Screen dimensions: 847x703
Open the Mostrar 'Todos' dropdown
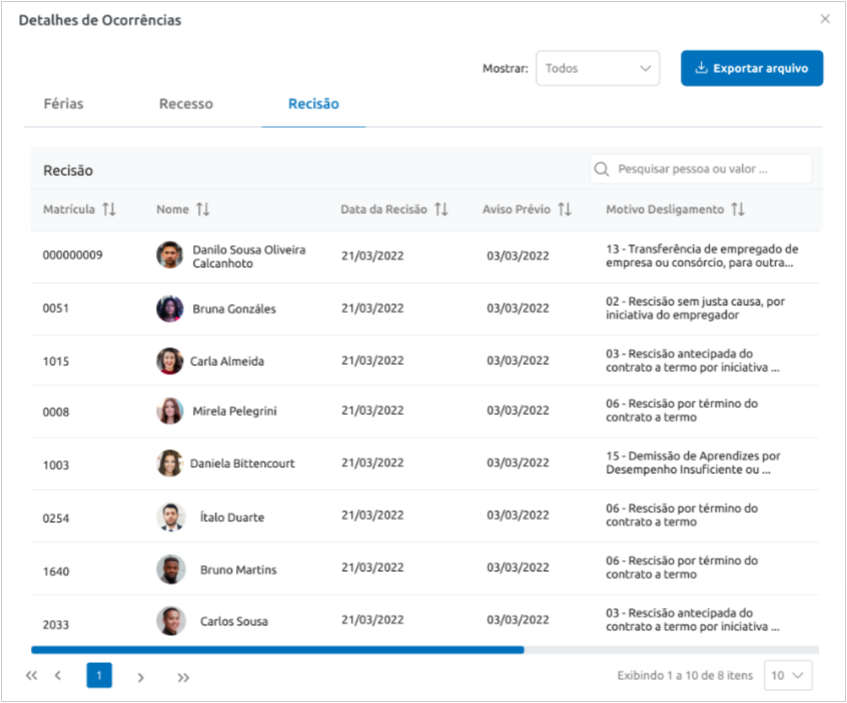click(x=597, y=68)
